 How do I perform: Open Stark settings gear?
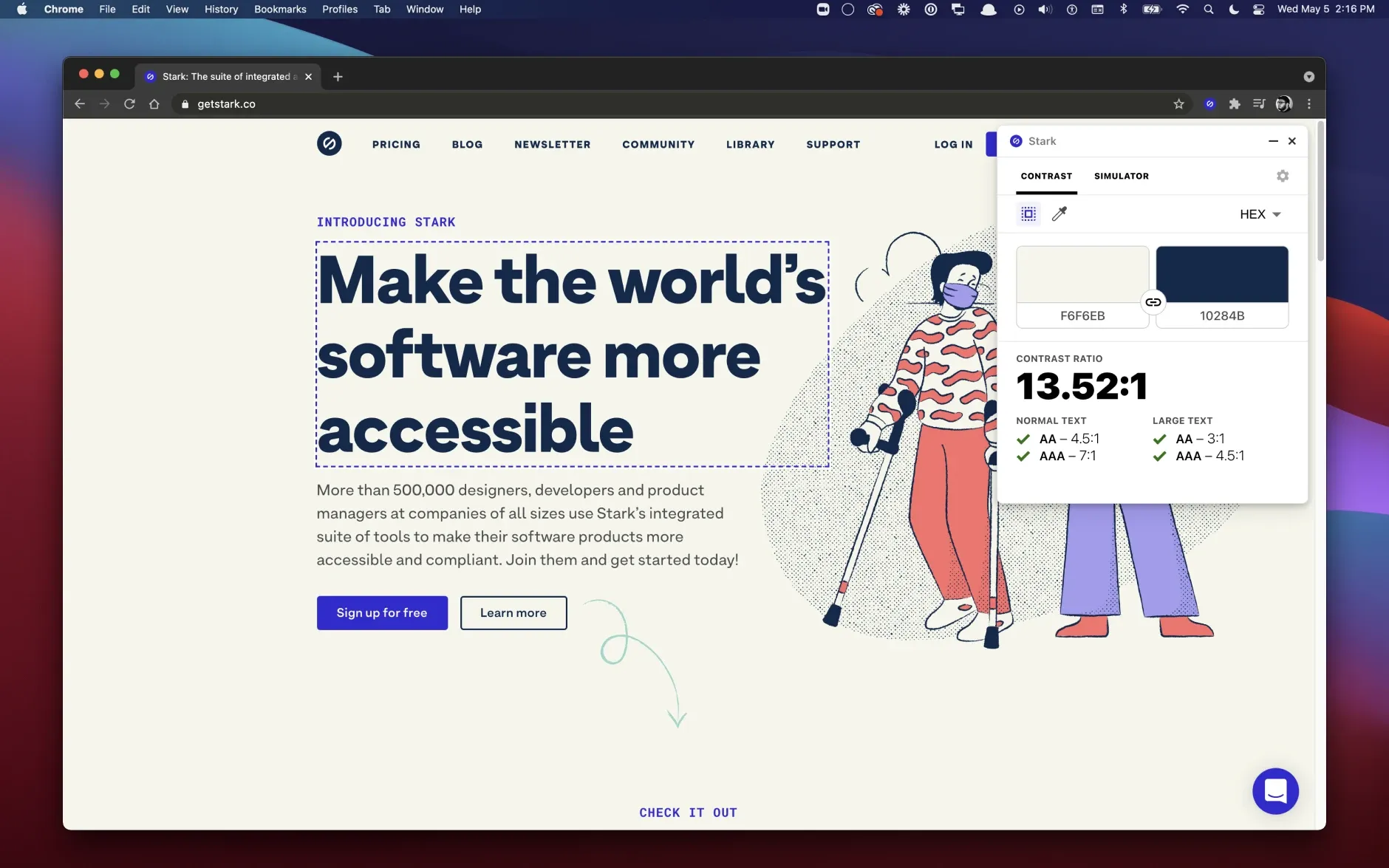1283,176
